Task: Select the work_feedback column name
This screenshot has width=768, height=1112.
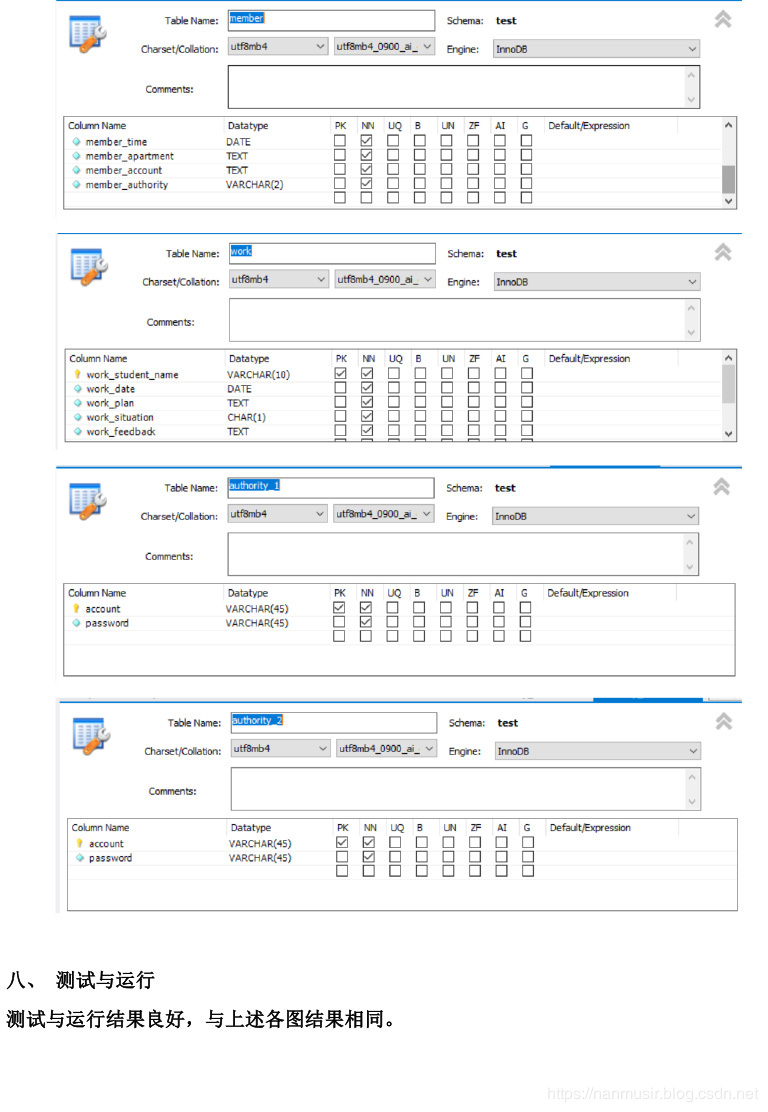Action: pos(121,431)
